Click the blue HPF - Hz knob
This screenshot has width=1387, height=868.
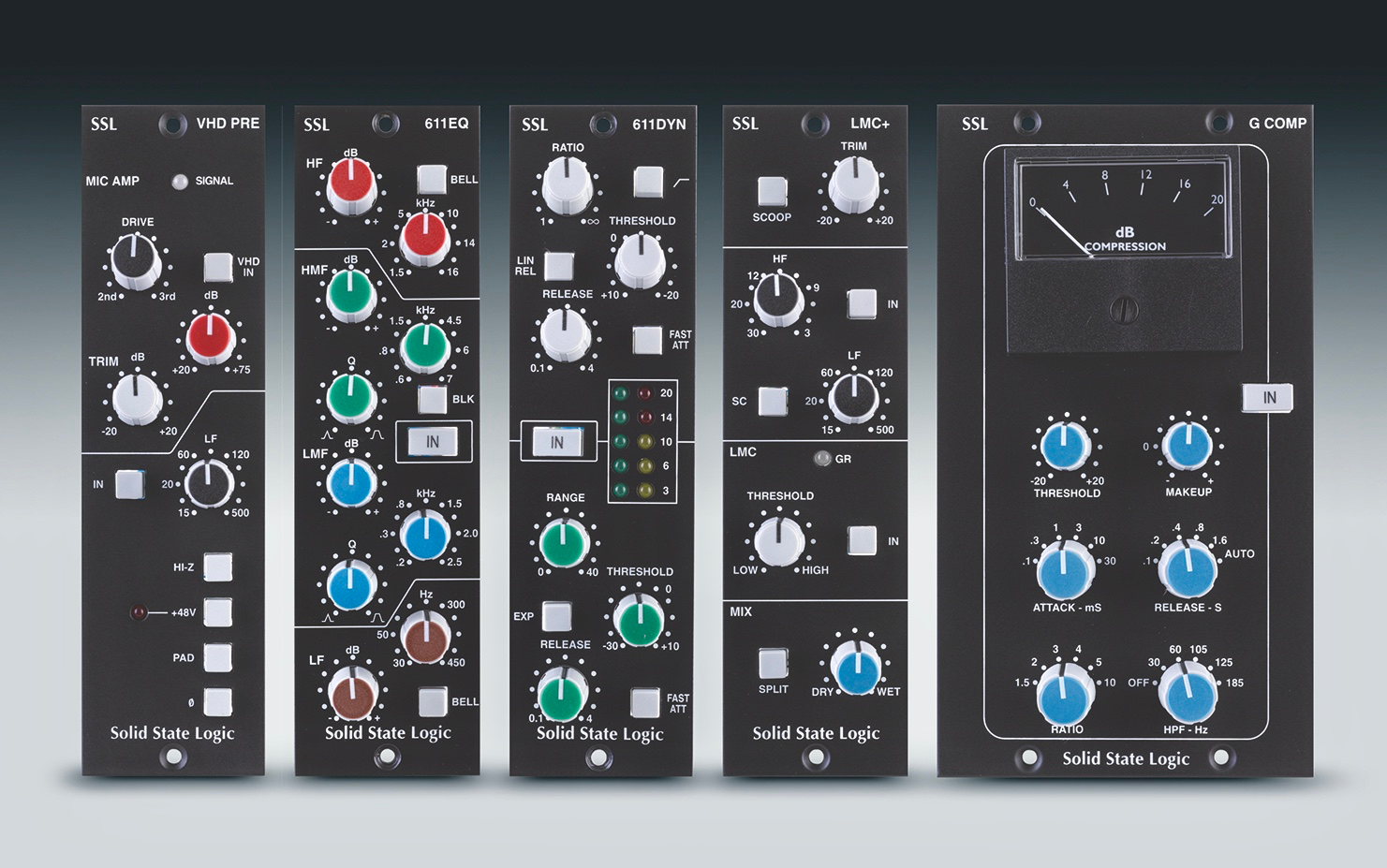coord(1188,694)
